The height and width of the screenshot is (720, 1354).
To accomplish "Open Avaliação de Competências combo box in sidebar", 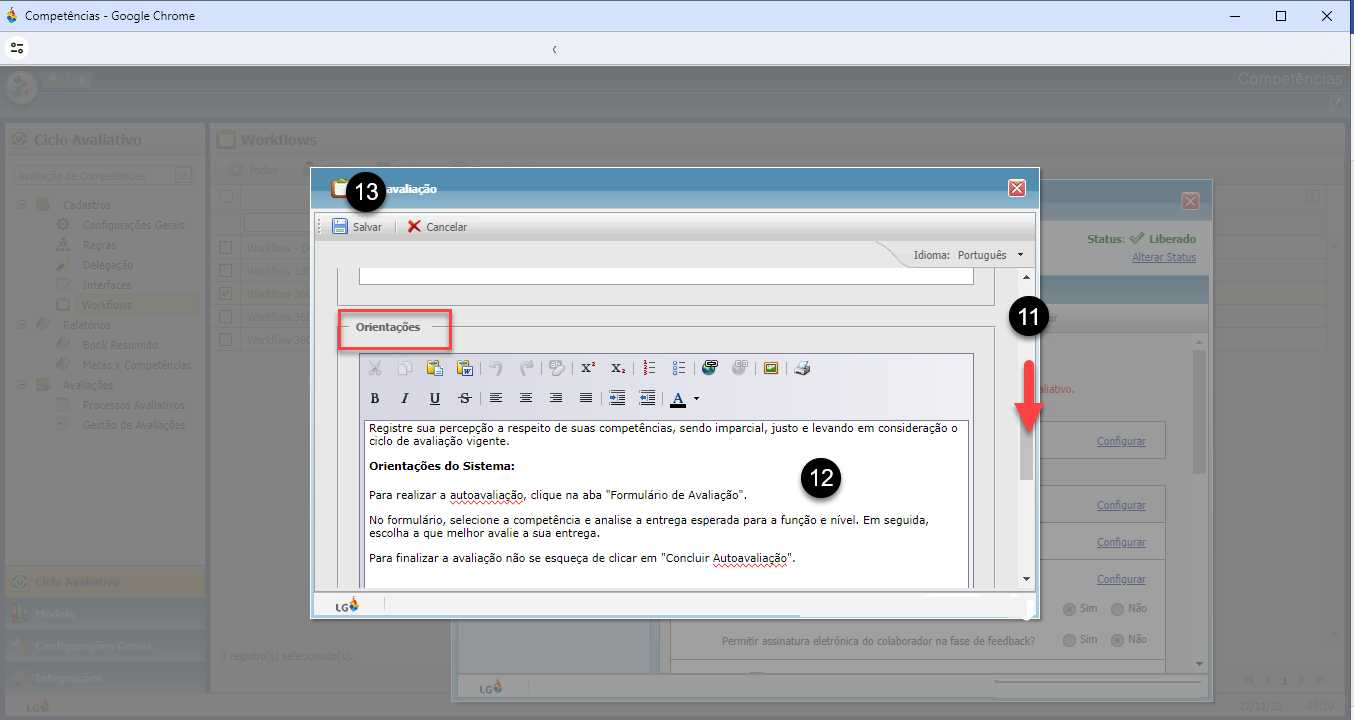I will [x=103, y=176].
